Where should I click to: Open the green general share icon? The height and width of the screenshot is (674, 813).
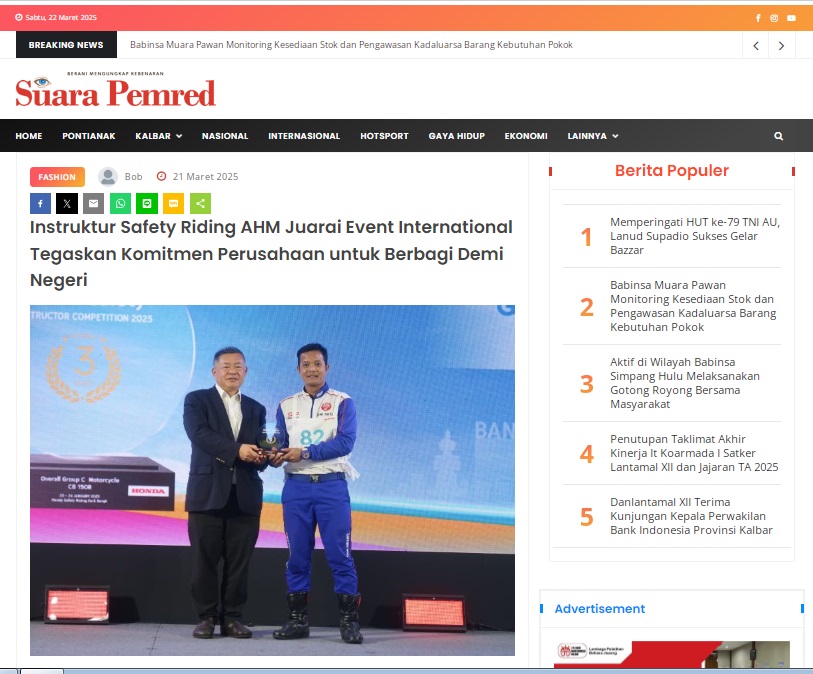coord(200,203)
